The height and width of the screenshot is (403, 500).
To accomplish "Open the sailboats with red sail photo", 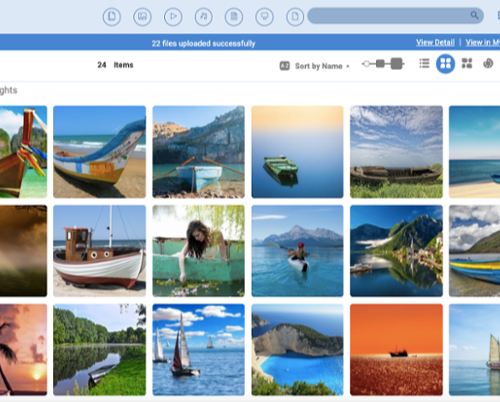I will (199, 350).
